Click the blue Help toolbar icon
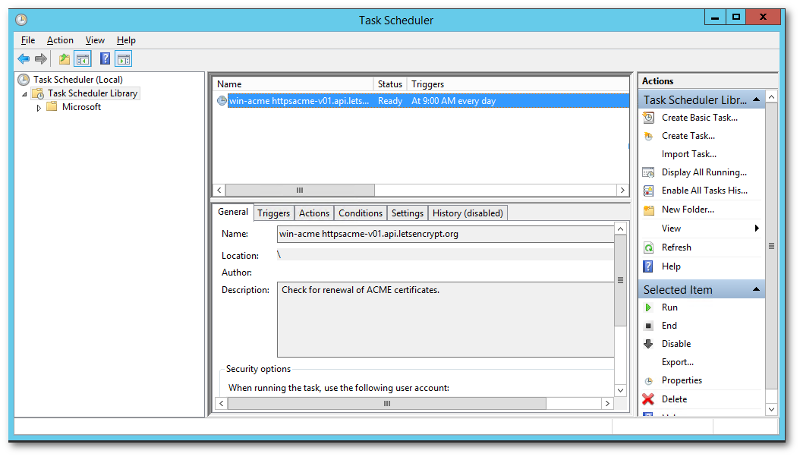 pyautogui.click(x=104, y=59)
